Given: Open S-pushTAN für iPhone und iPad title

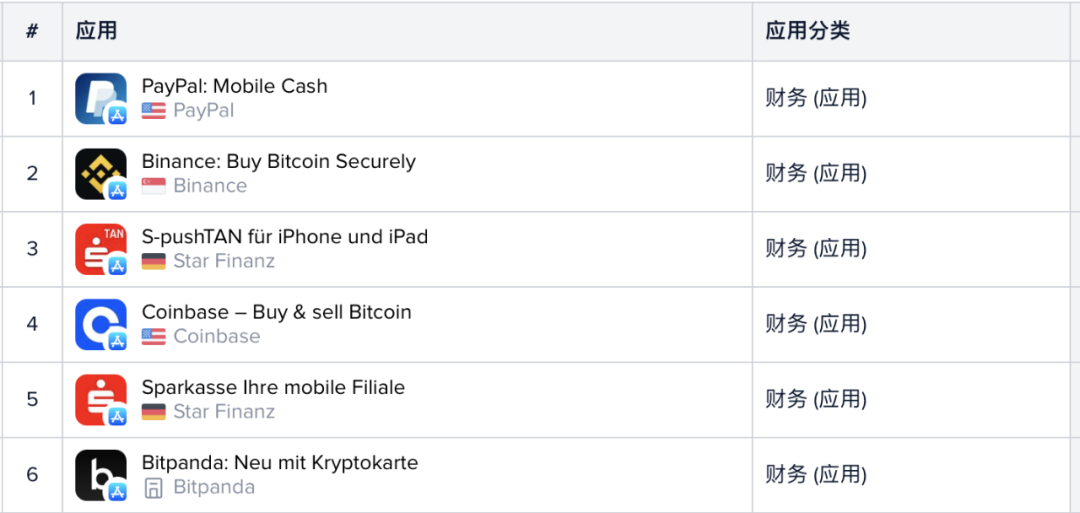Looking at the screenshot, I should 285,237.
